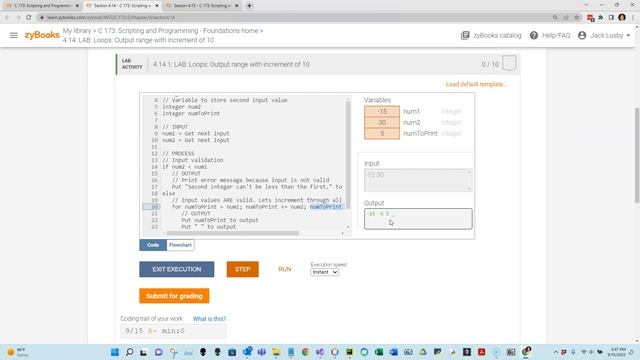This screenshot has width=640, height=360.
Task: Click the numToPrint variable value box
Action: pyautogui.click(x=382, y=133)
